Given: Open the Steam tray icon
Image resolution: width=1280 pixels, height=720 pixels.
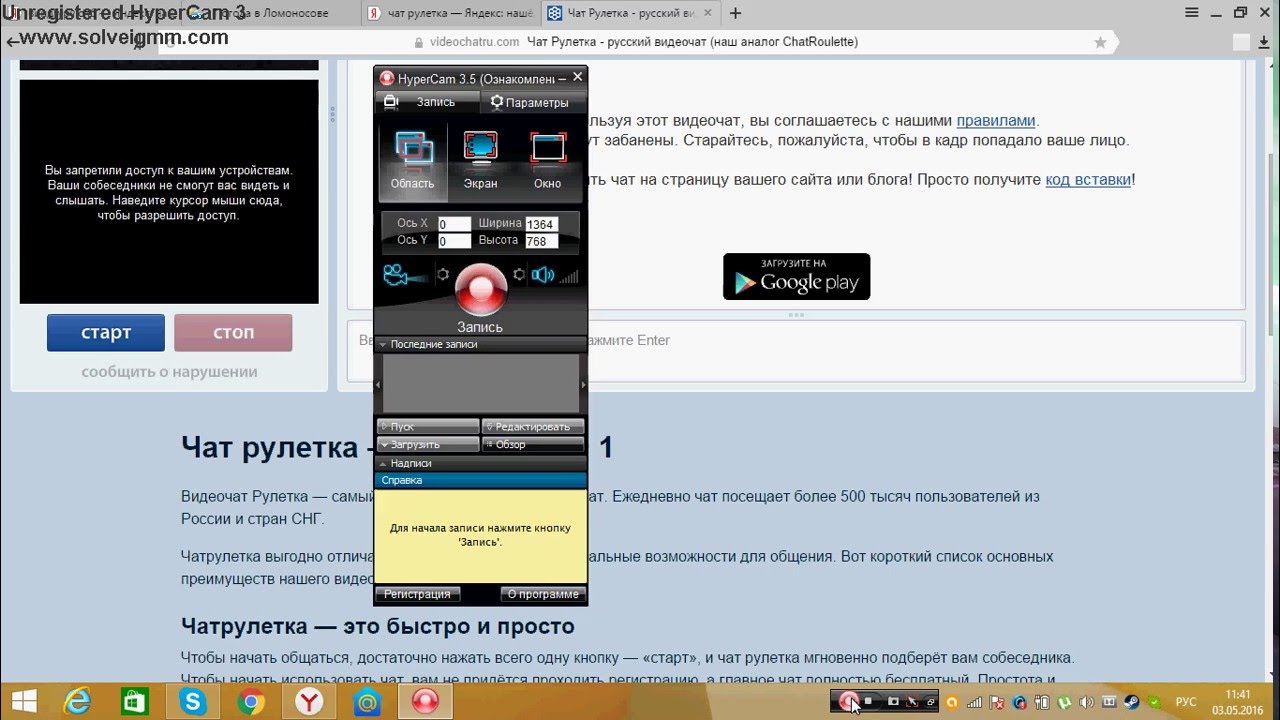Looking at the screenshot, I should 1133,703.
